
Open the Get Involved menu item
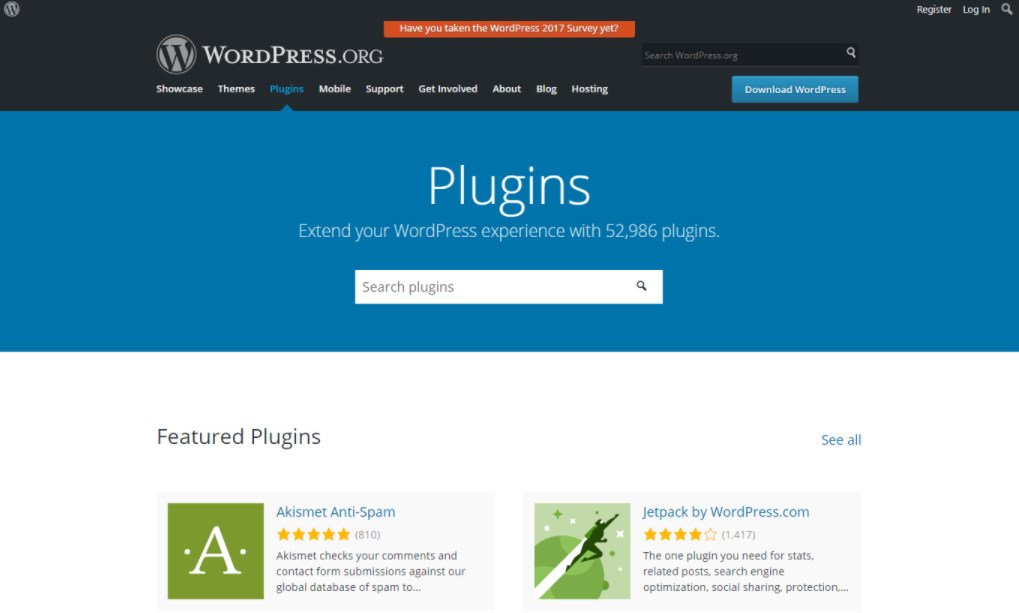point(448,89)
